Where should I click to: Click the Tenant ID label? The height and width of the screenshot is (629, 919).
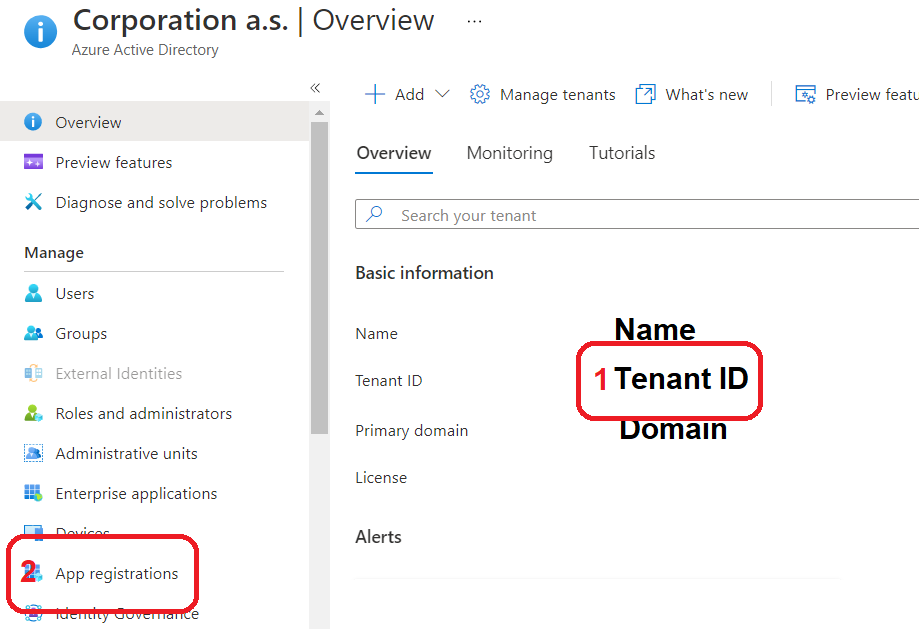coord(389,381)
